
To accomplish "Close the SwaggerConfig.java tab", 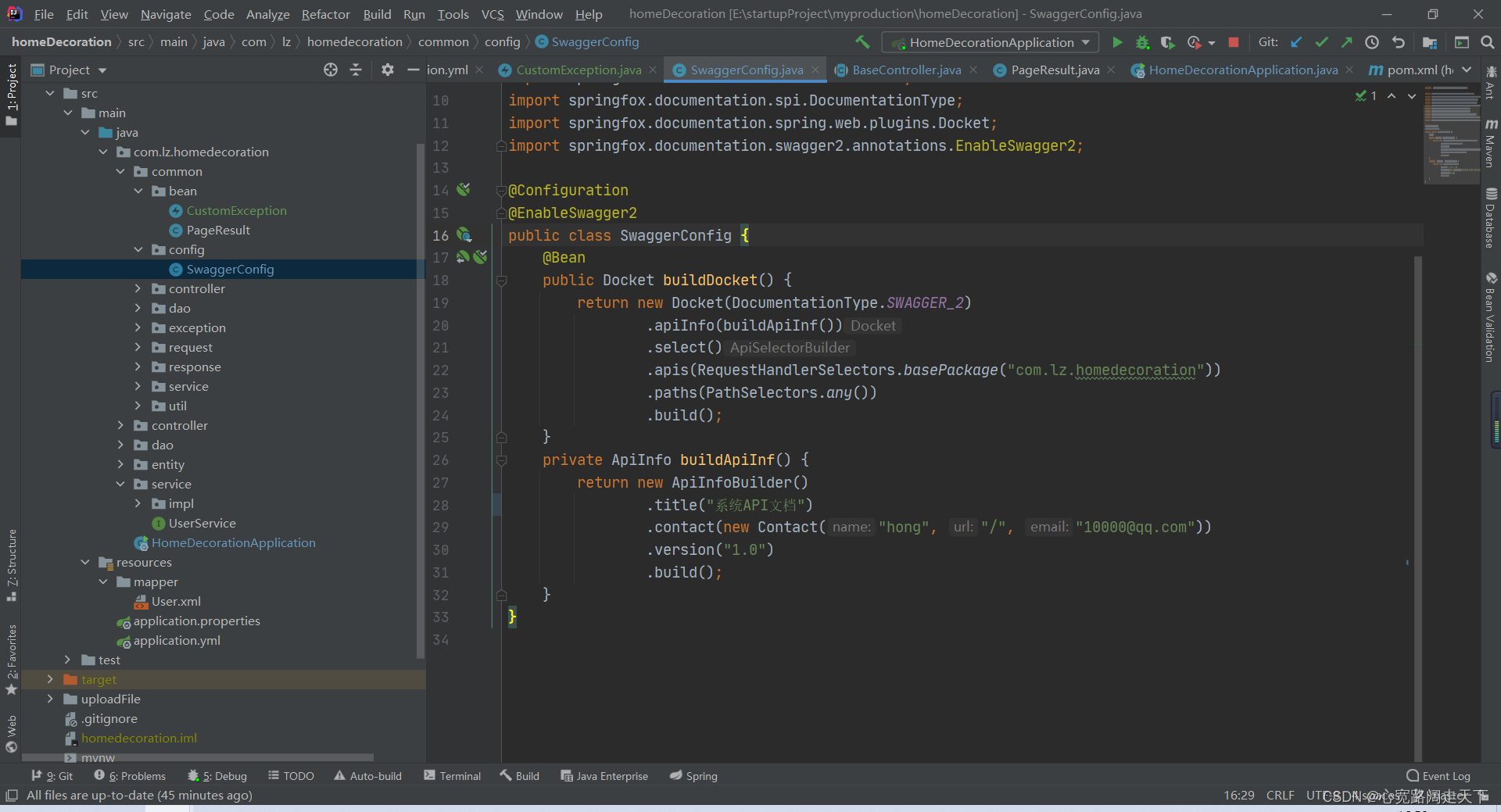I will (x=815, y=70).
